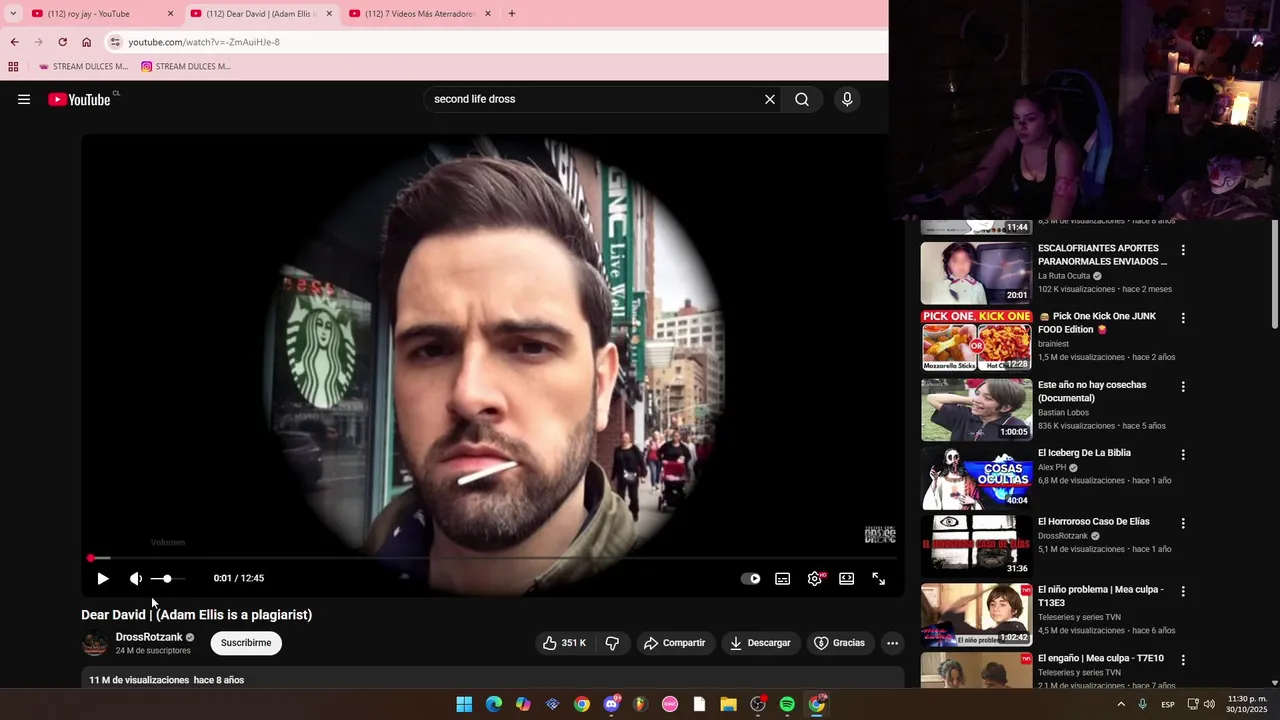Dislike the video with thumbs-down
Viewport: 1280px width, 720px height.
coord(612,643)
